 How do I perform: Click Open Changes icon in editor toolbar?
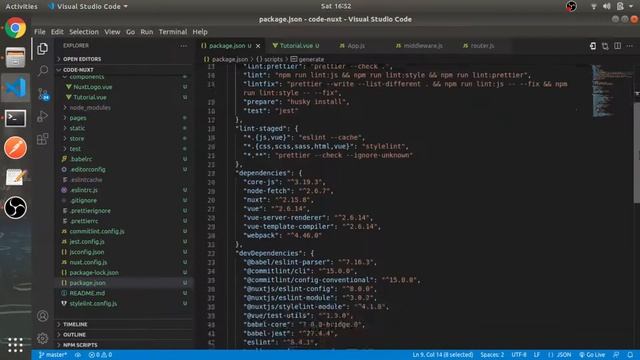coord(593,46)
